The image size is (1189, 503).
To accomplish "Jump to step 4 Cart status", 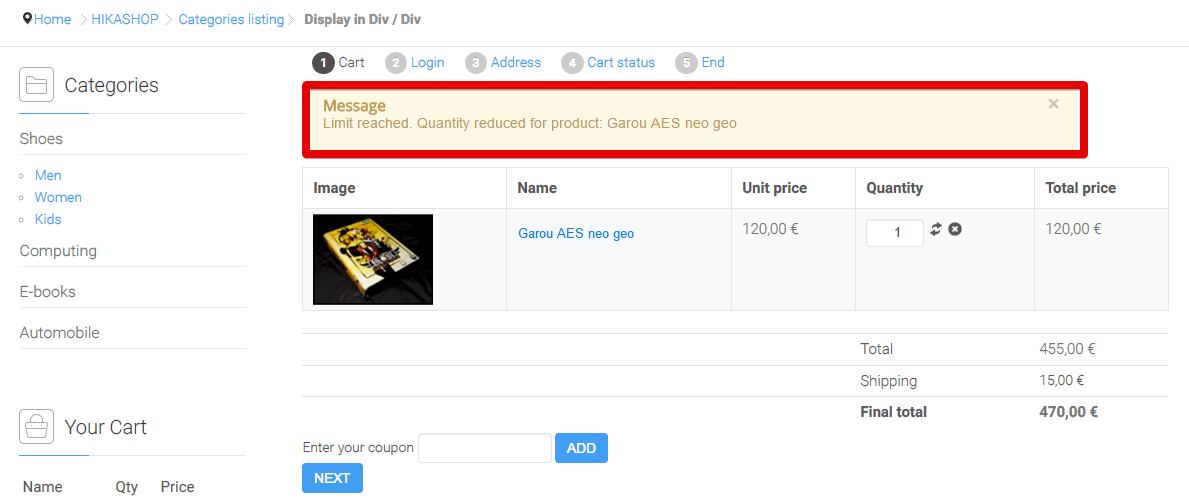I will [x=608, y=62].
